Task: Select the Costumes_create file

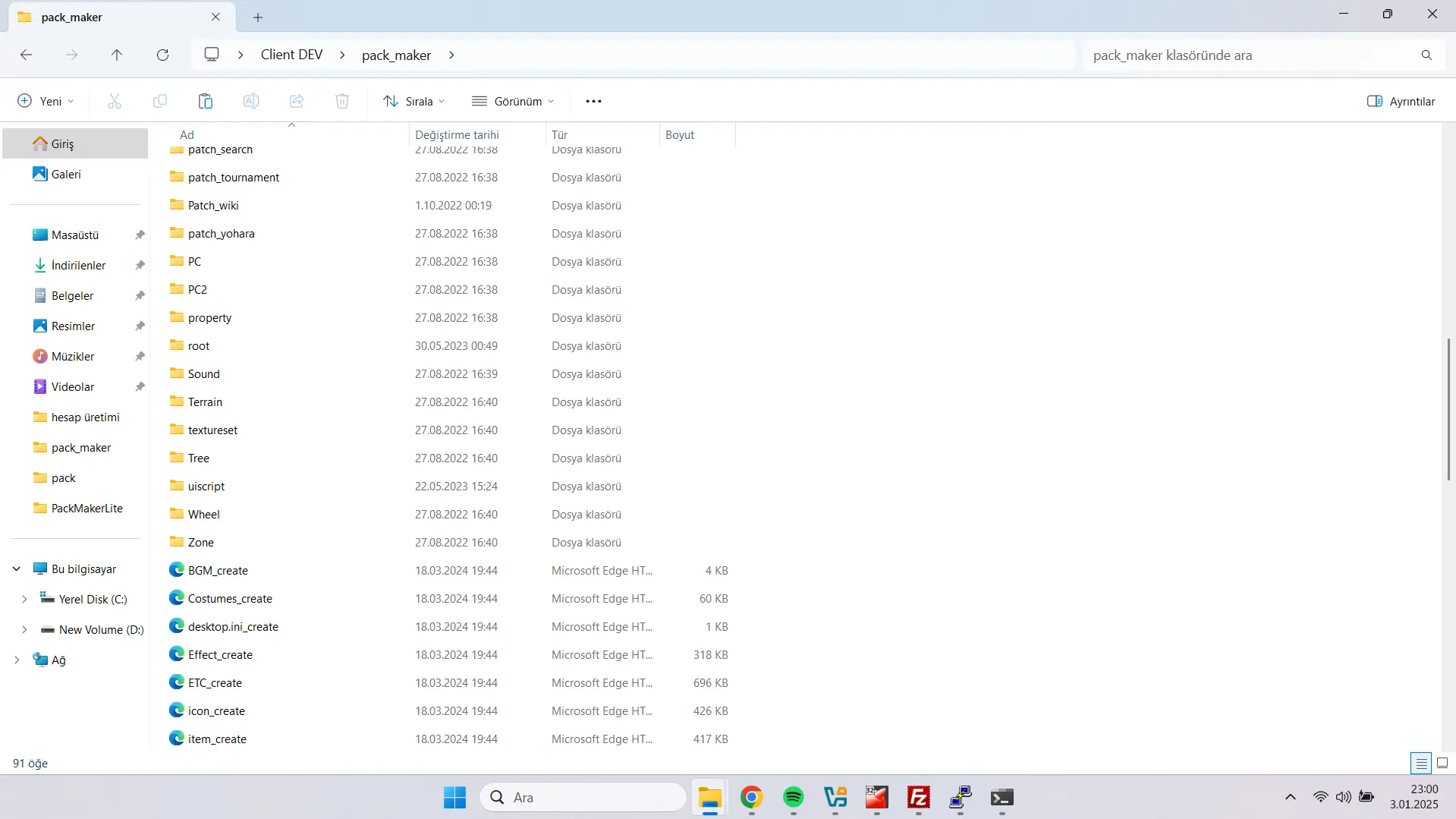Action: (x=230, y=598)
